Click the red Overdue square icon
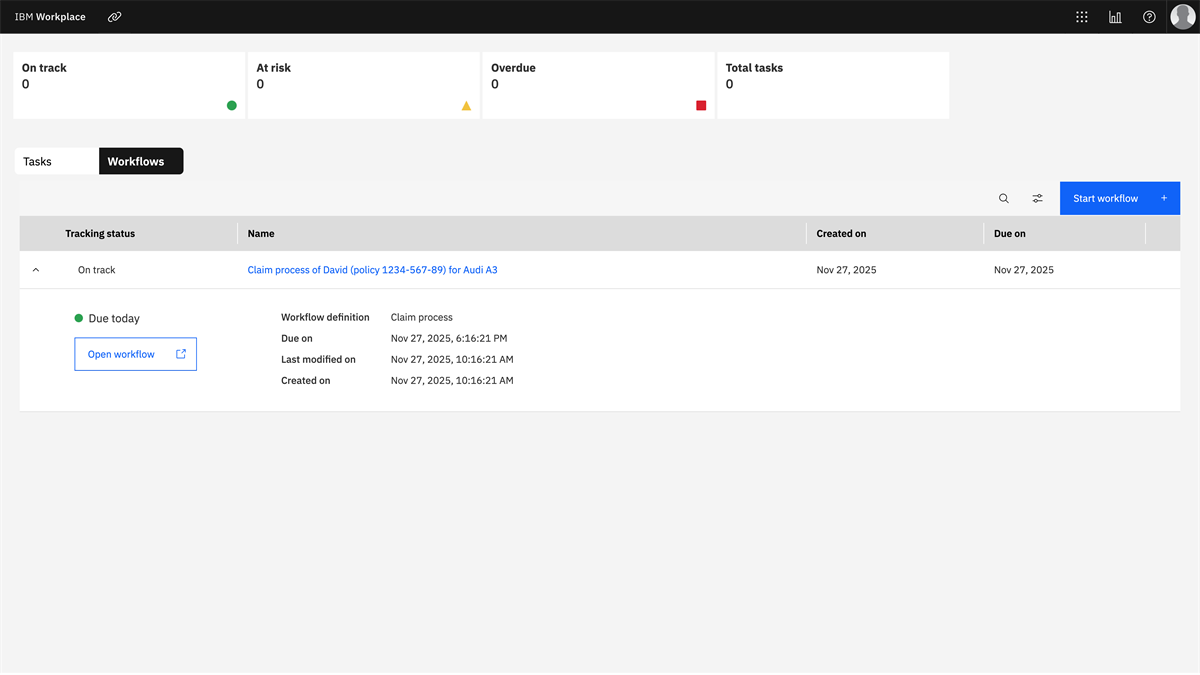The image size is (1200, 675). tap(701, 105)
